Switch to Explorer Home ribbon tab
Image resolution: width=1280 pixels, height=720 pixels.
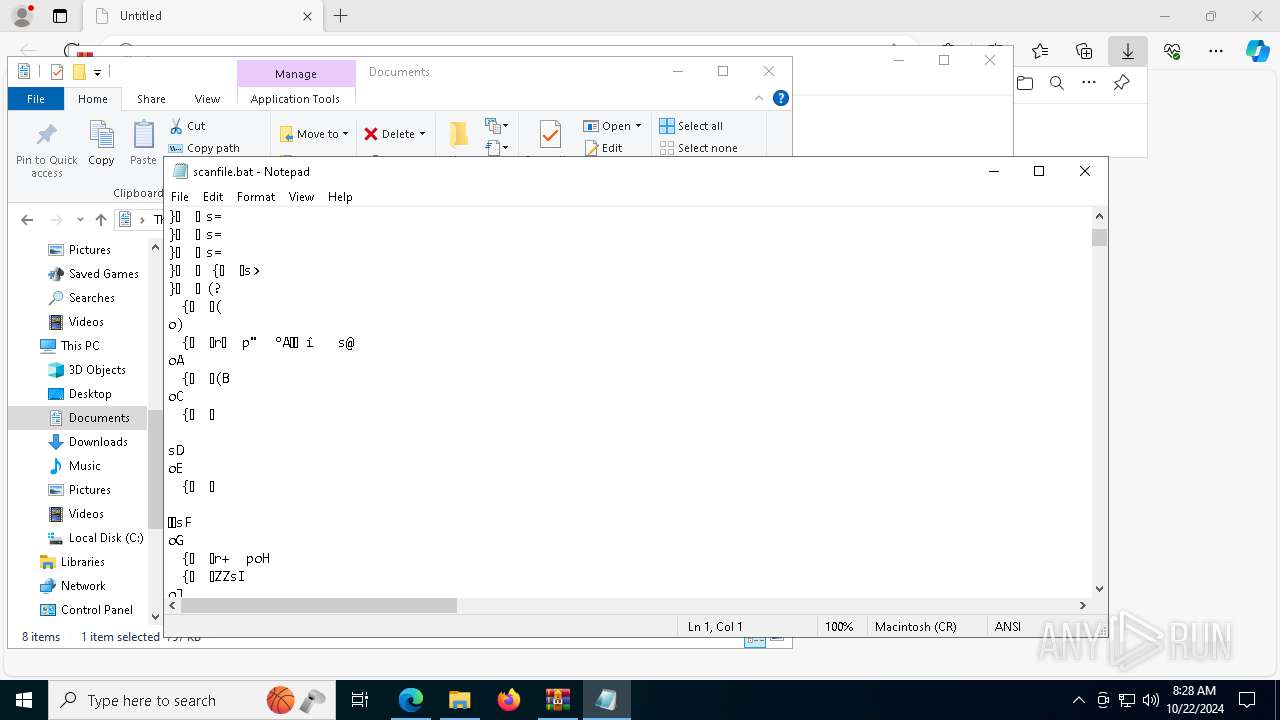point(93,99)
